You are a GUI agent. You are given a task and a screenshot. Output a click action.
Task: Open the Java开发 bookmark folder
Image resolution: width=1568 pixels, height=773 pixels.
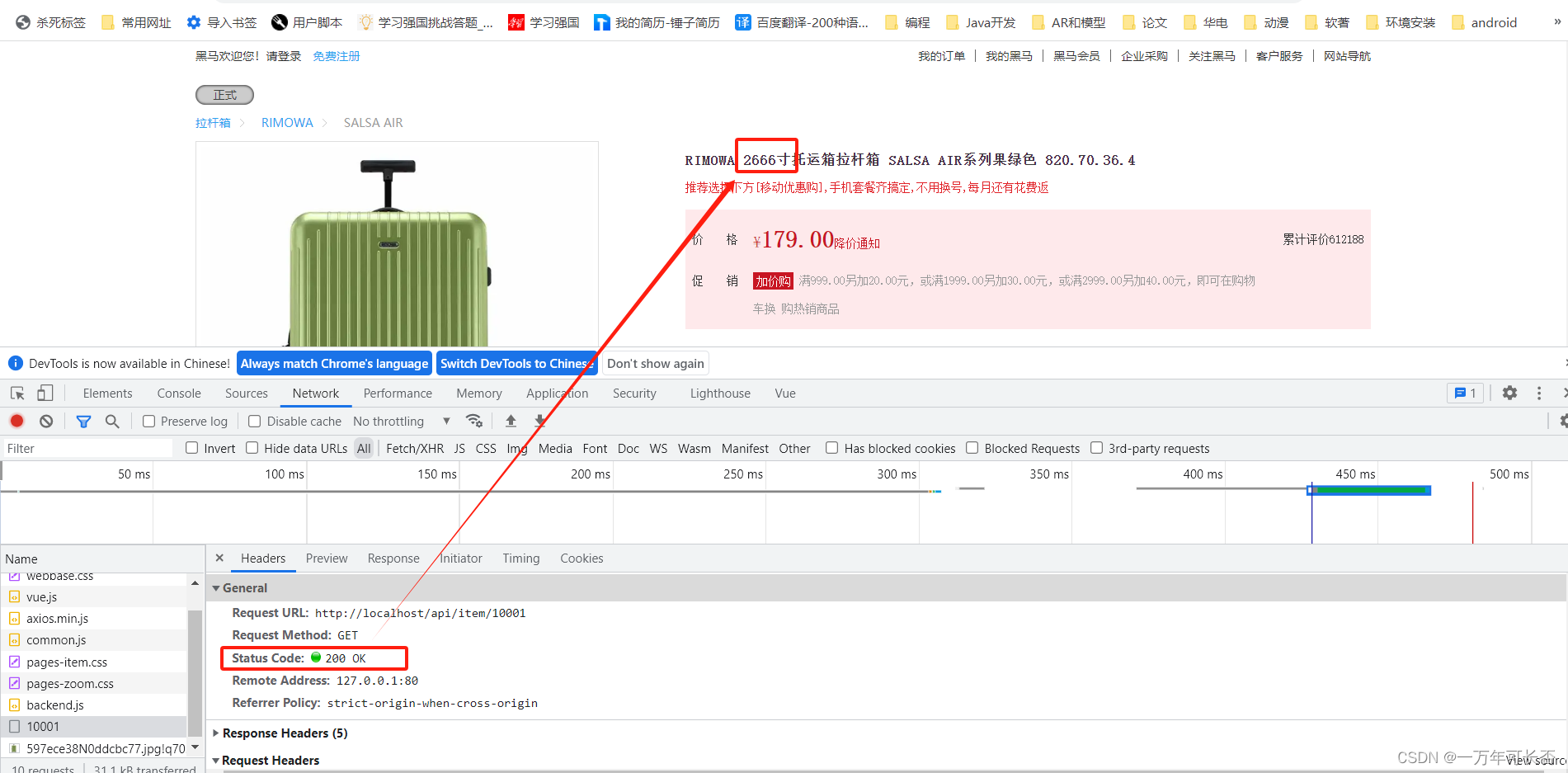[981, 22]
